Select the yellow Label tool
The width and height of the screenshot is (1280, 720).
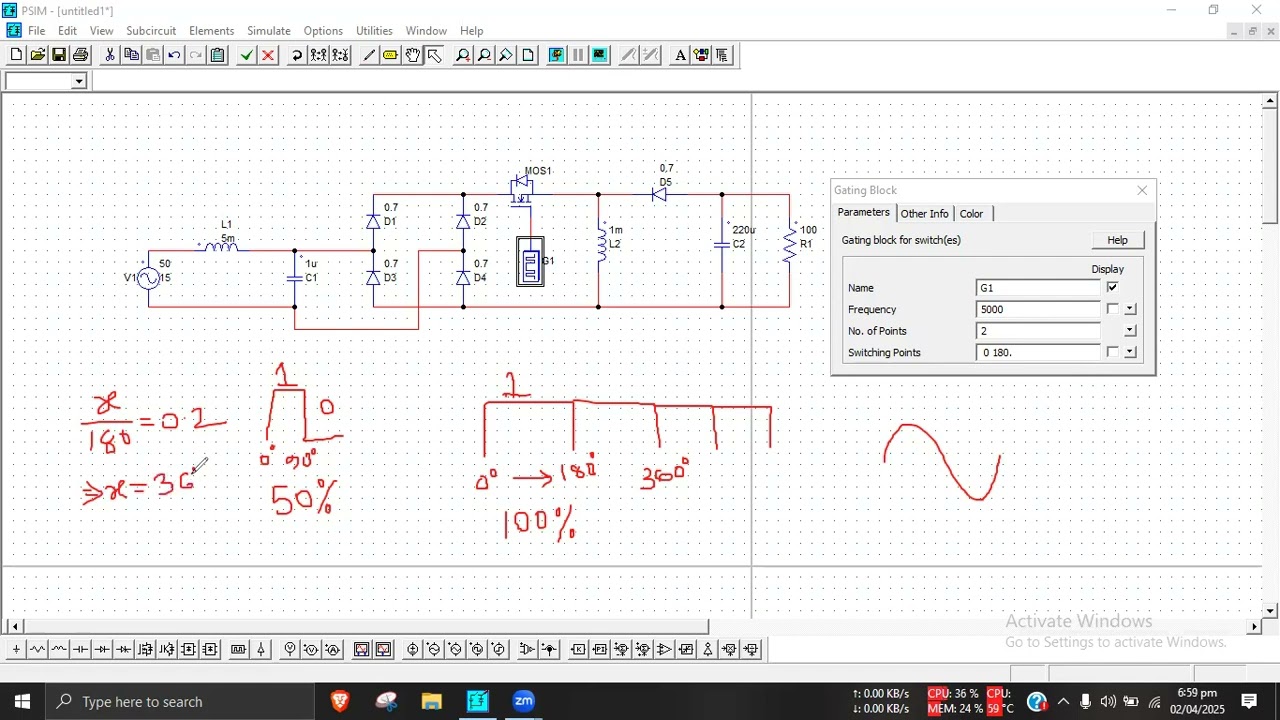coord(390,55)
